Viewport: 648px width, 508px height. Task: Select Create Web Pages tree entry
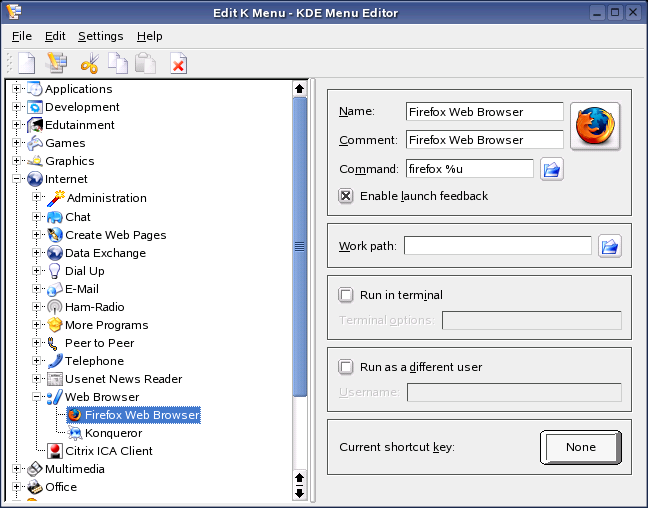[116, 235]
